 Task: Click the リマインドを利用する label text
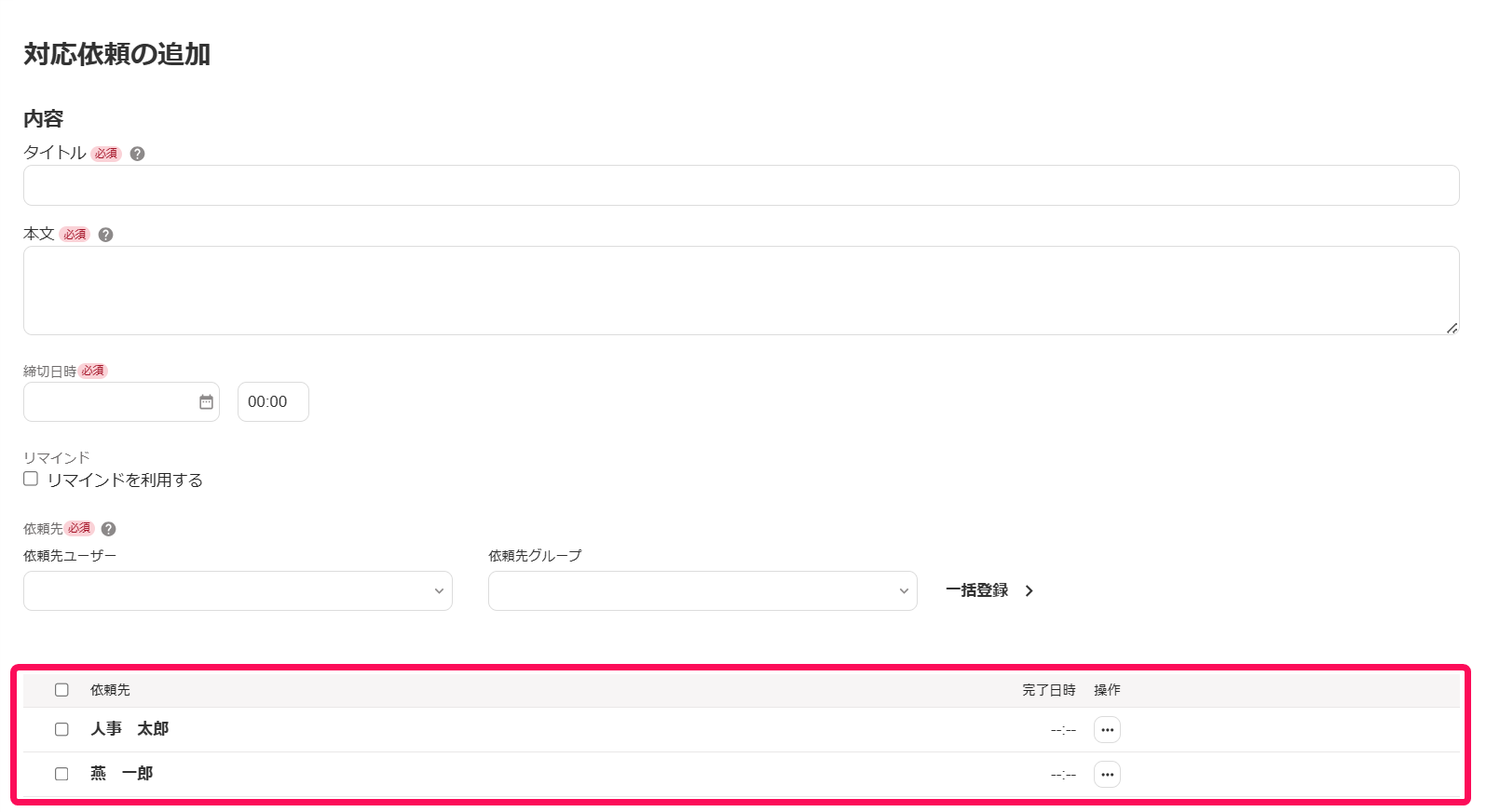pos(125,480)
